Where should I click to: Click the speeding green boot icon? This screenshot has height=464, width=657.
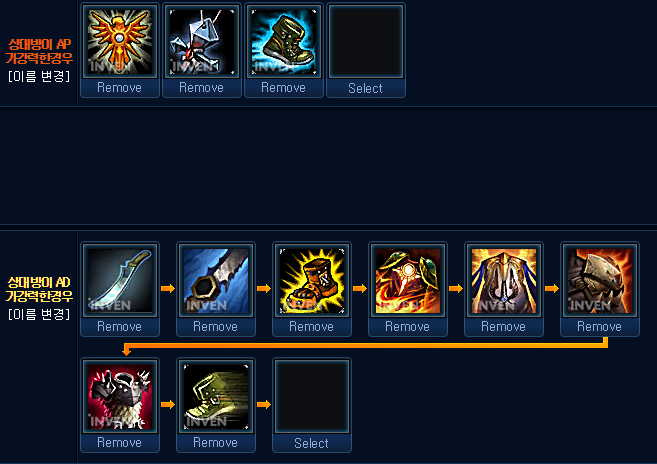point(216,396)
